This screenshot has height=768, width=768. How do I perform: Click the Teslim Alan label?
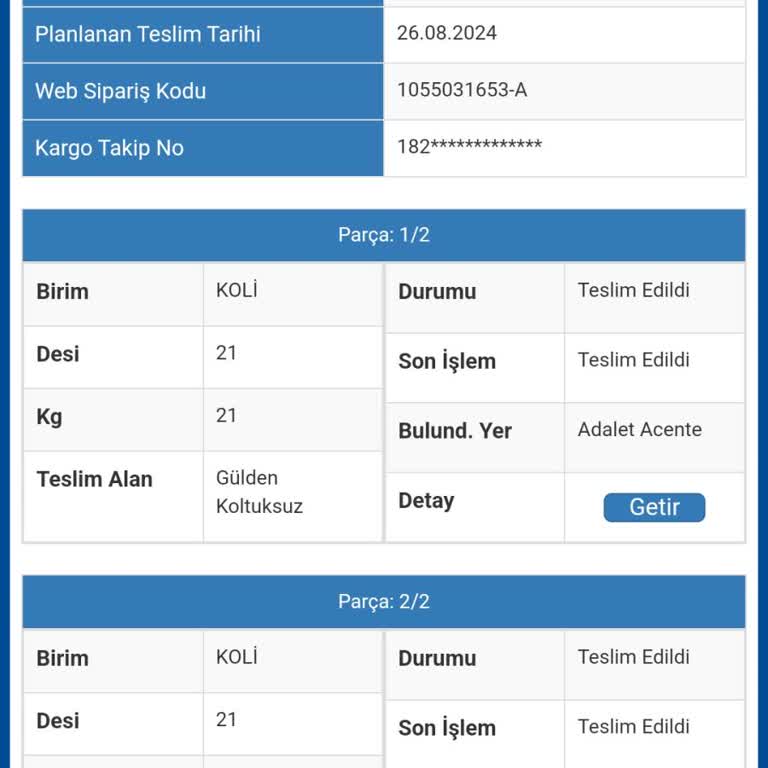pyautogui.click(x=95, y=479)
